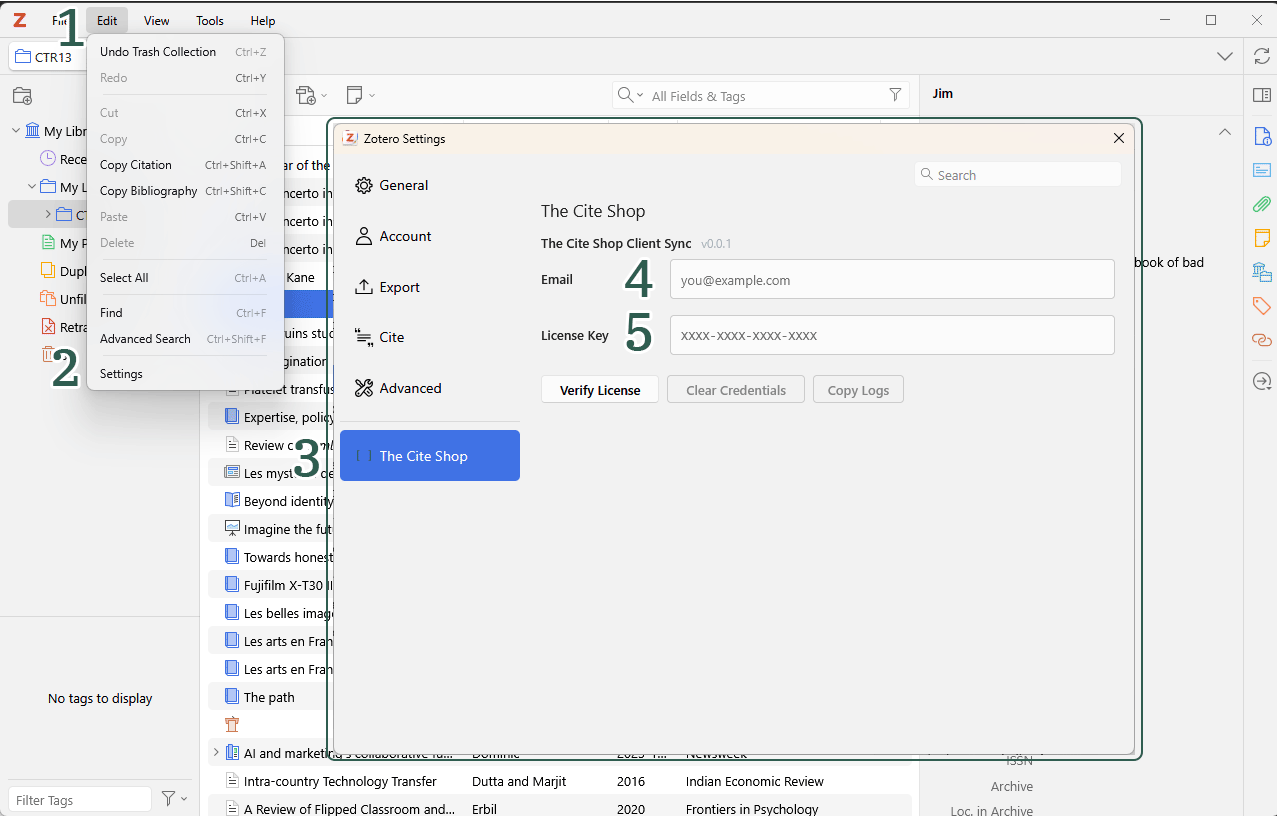Click the My Publications document icon
This screenshot has width=1277, height=816.
[48, 243]
